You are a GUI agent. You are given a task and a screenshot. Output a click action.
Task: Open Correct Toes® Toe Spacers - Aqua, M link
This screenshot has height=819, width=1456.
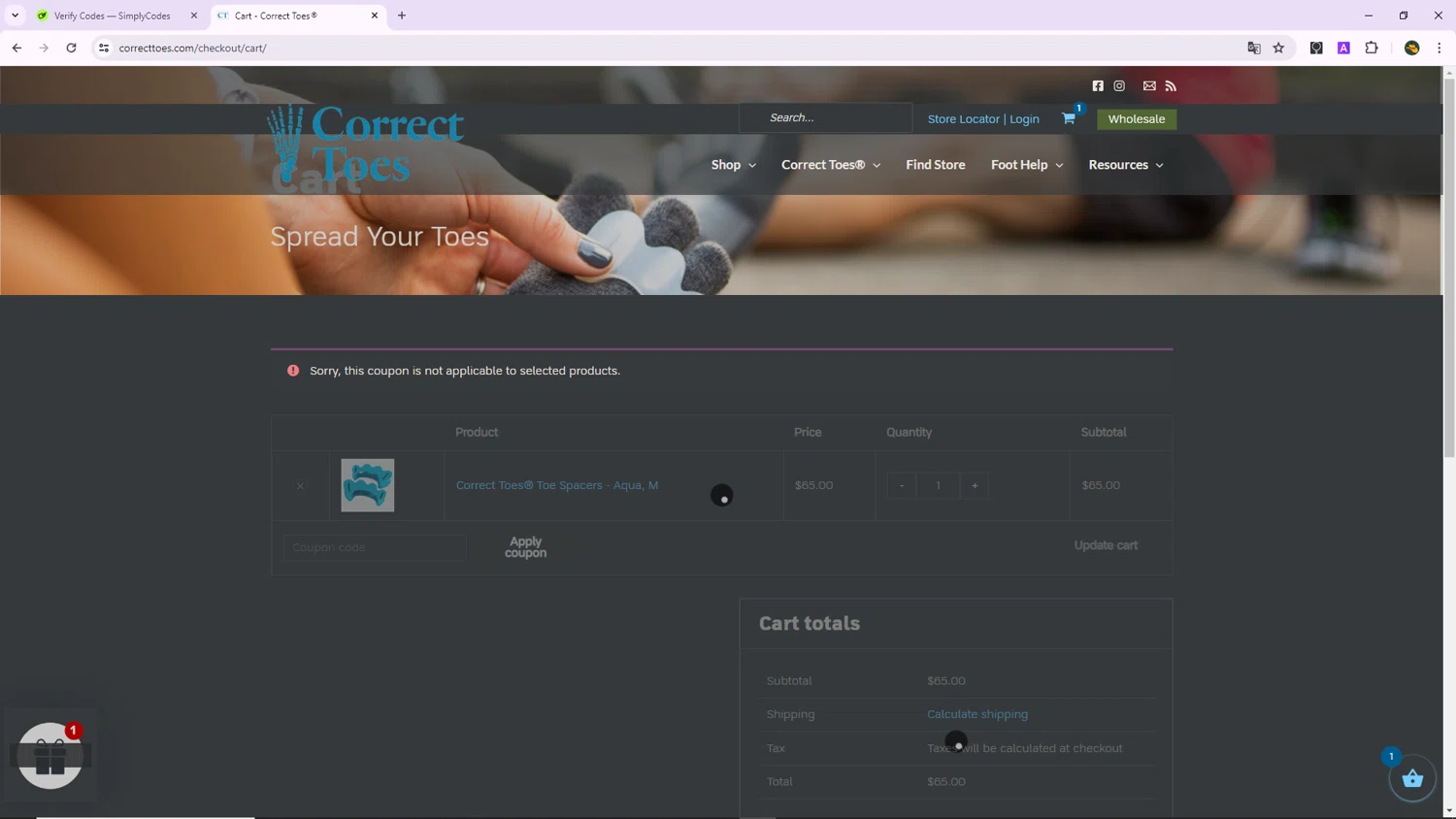(x=557, y=485)
